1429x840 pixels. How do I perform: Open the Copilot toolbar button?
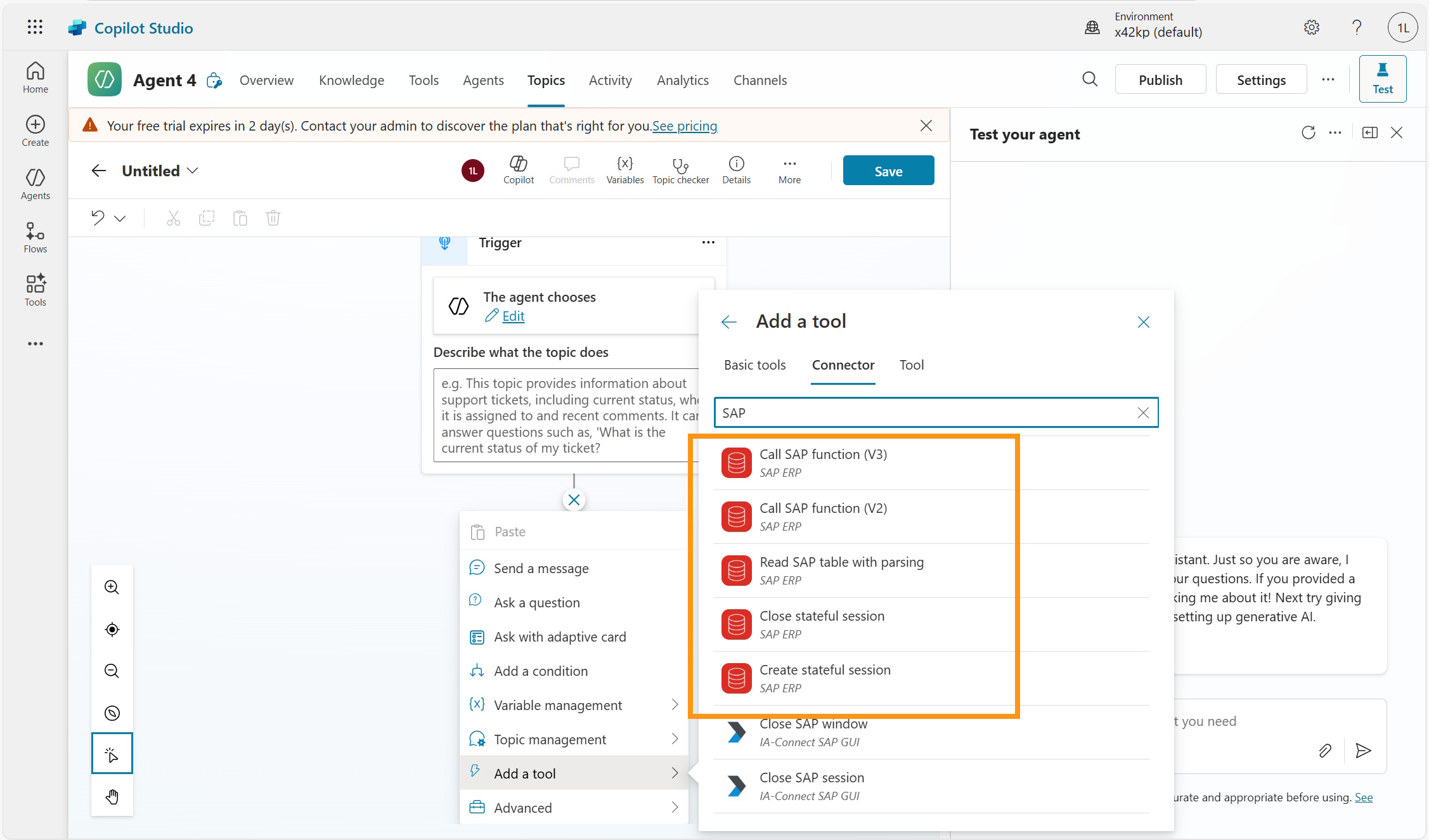click(519, 171)
